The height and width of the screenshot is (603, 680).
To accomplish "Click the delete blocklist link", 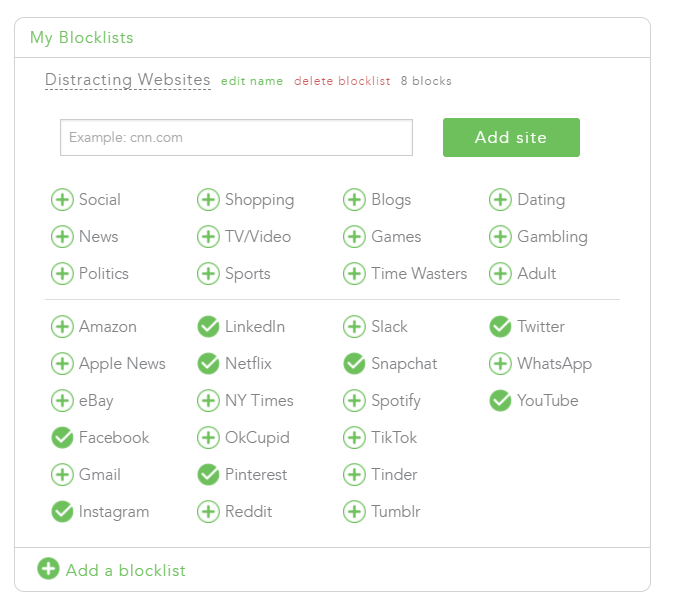I will tap(342, 81).
